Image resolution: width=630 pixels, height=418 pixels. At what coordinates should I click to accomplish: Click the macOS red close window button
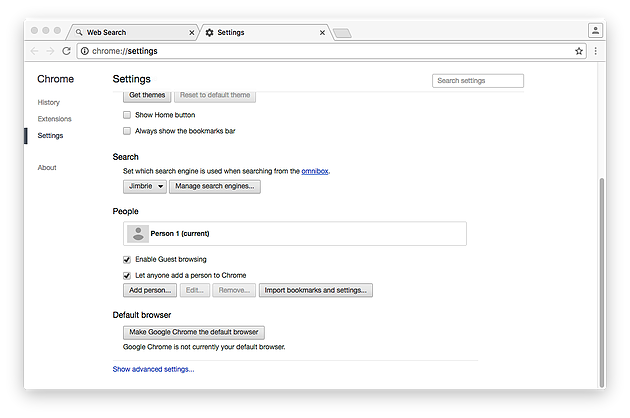click(35, 31)
